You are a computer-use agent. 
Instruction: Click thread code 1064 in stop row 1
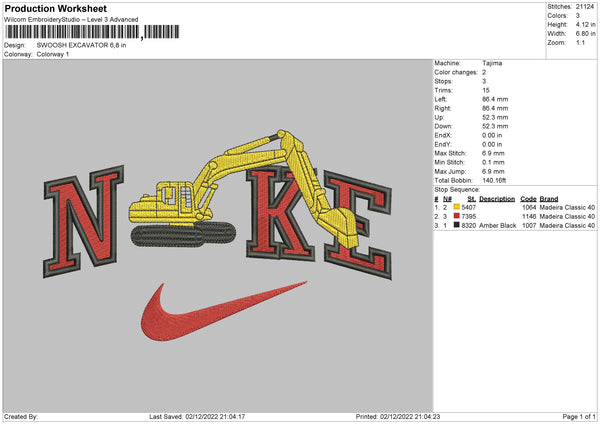coord(529,207)
